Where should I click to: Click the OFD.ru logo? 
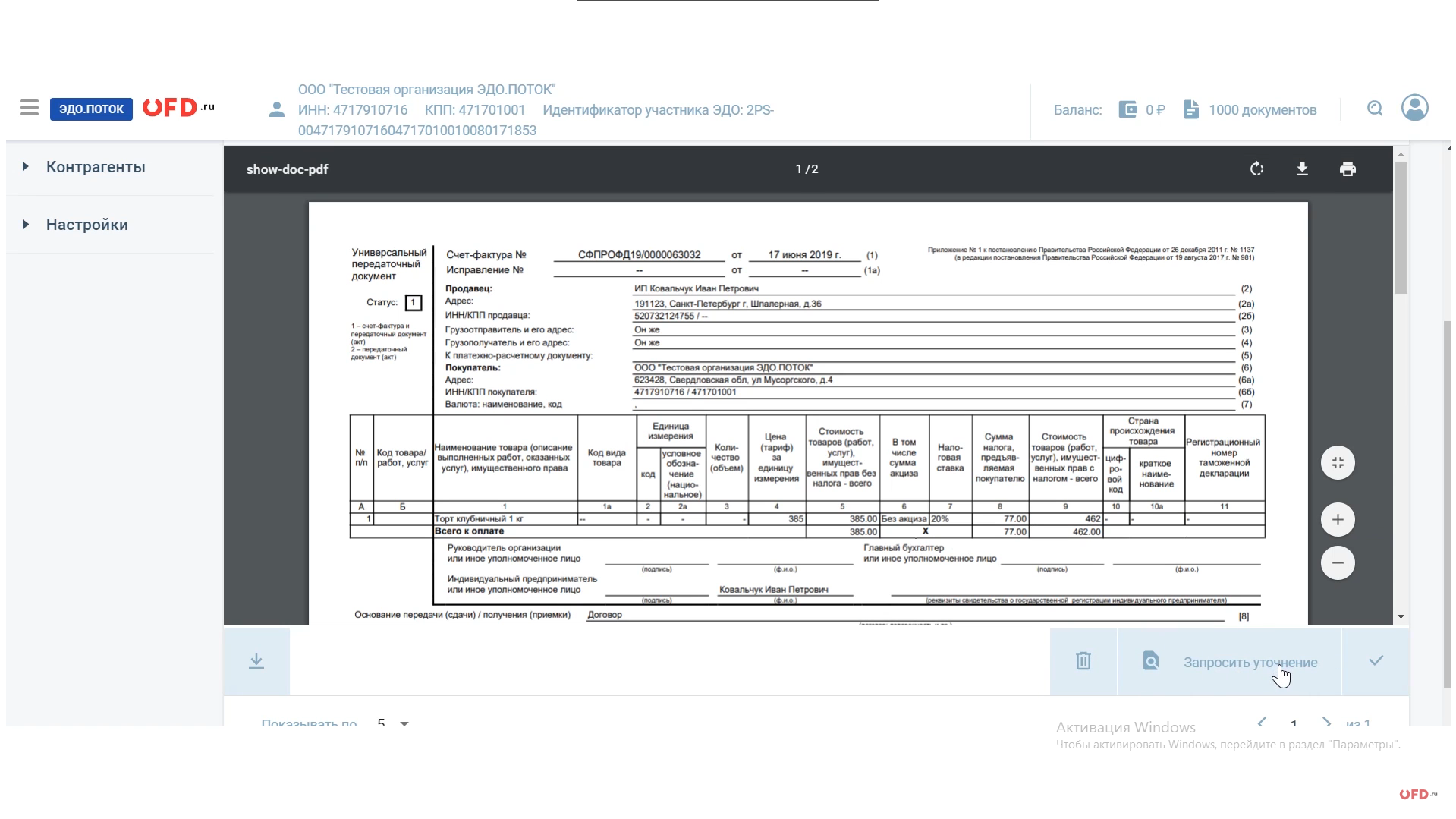(179, 108)
